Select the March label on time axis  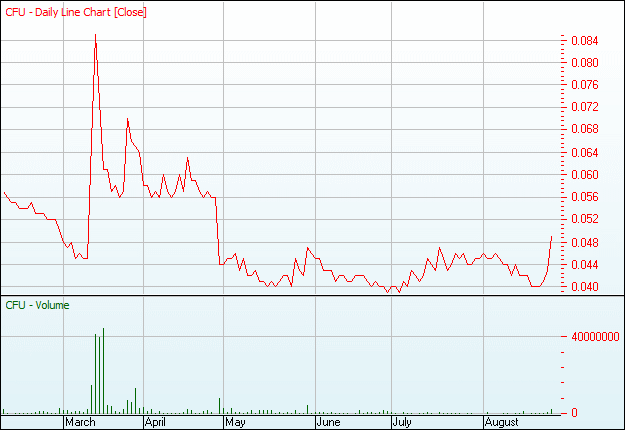80,422
